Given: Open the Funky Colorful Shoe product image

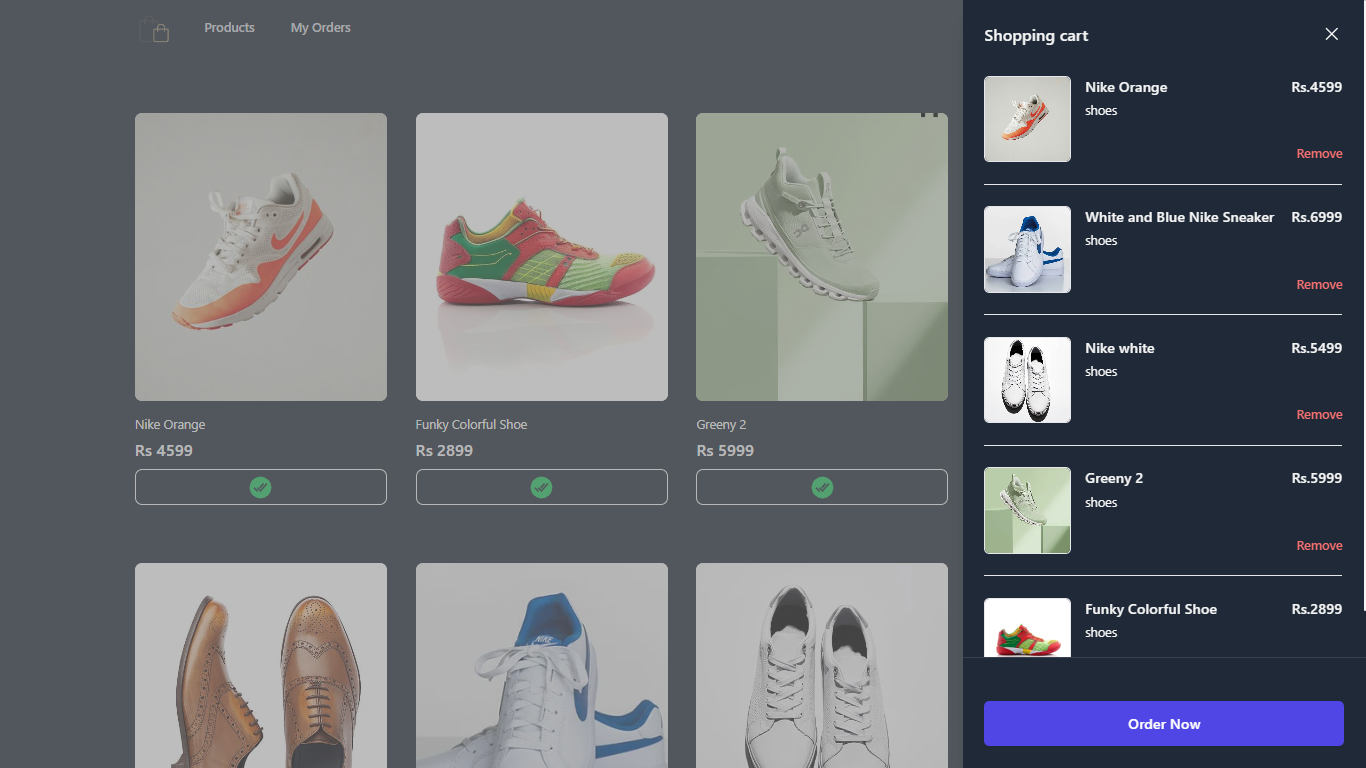Looking at the screenshot, I should [x=541, y=257].
